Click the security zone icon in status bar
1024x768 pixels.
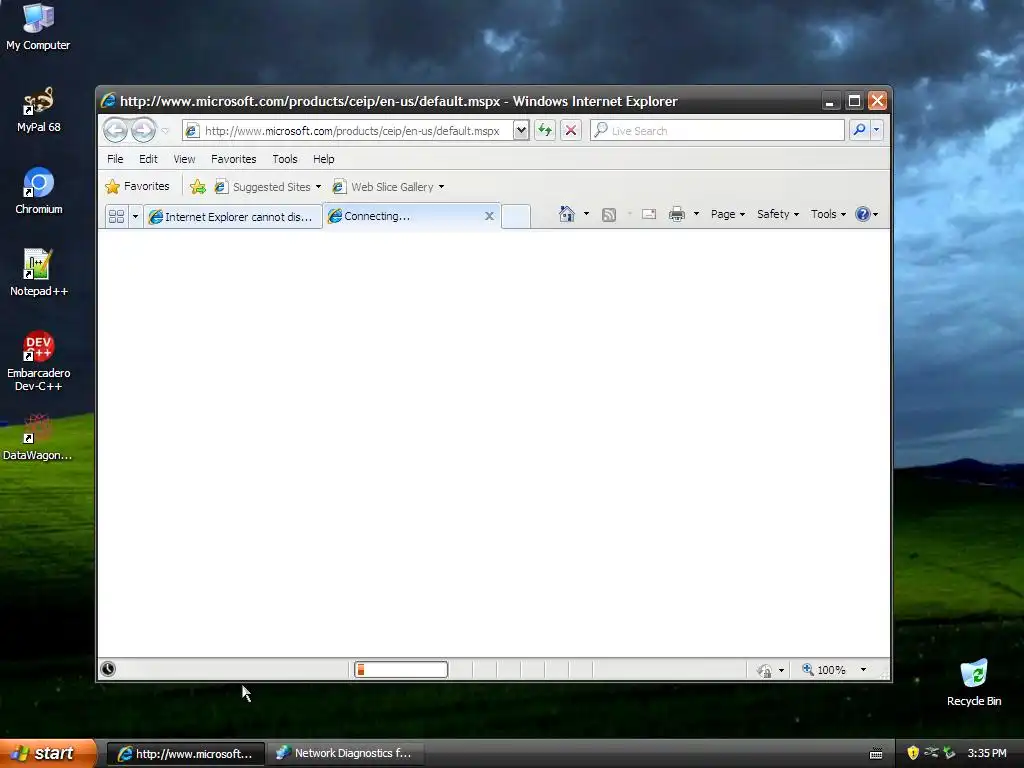pos(764,670)
